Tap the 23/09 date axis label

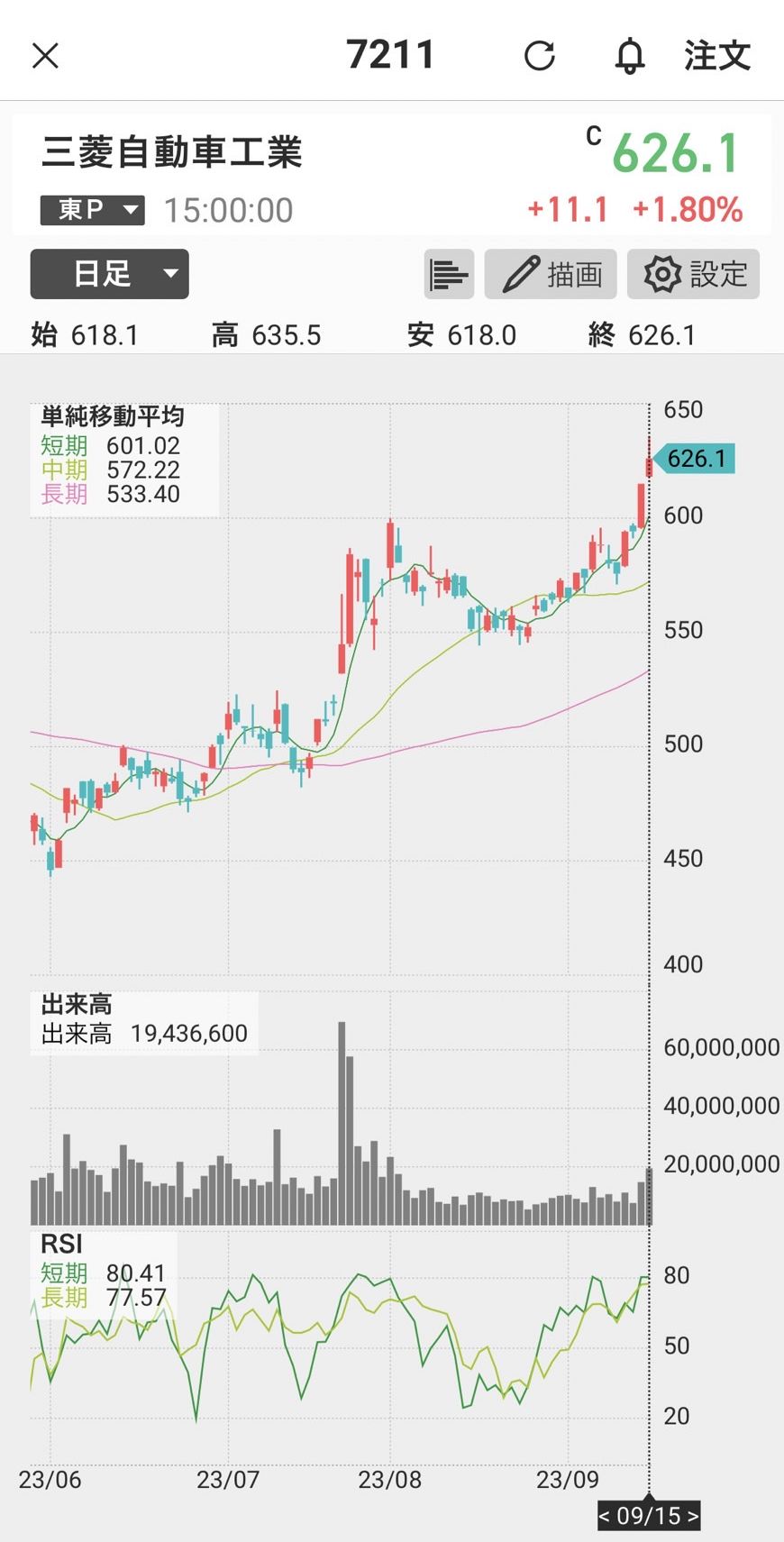(x=568, y=1480)
